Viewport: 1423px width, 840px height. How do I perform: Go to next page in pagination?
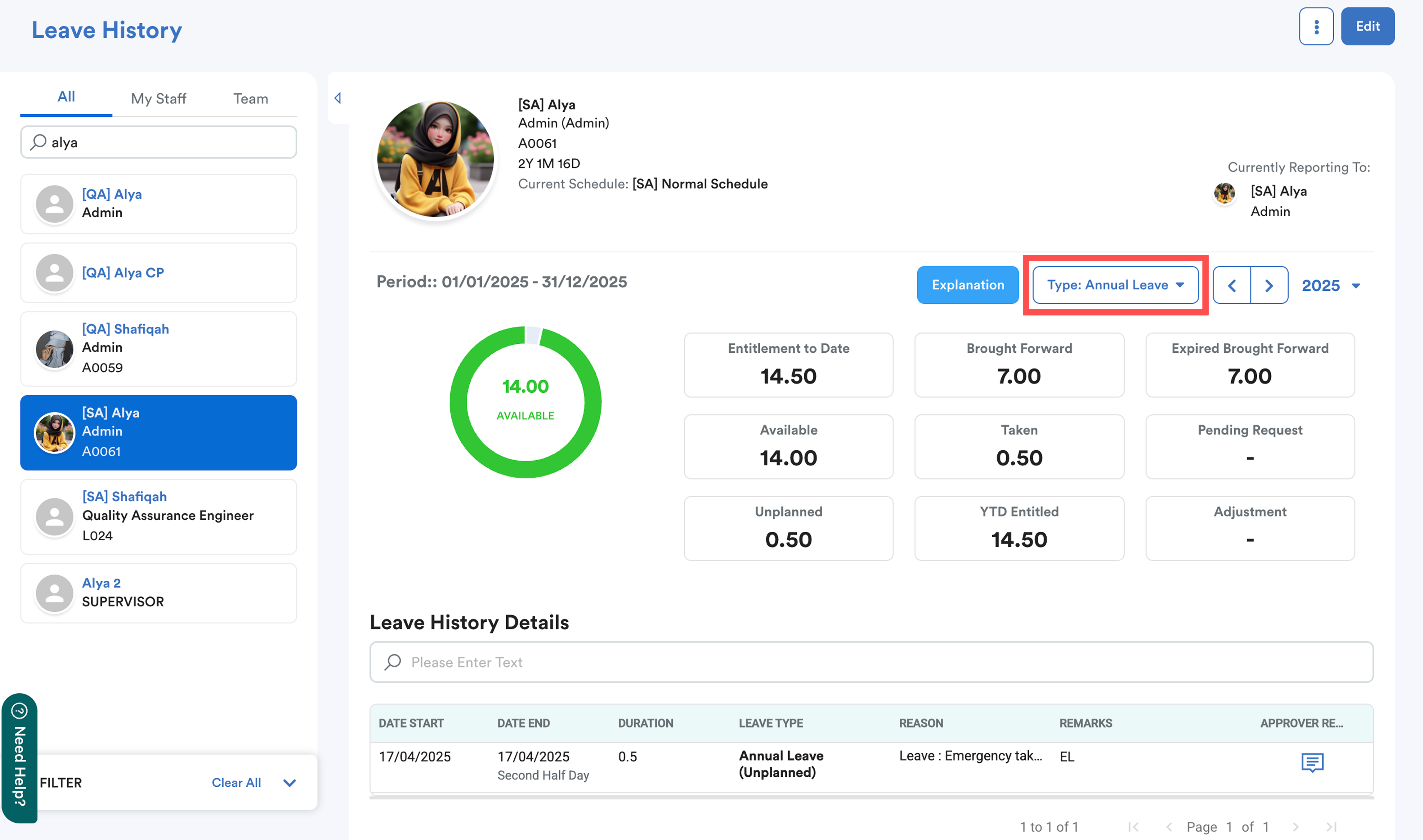click(x=1295, y=827)
